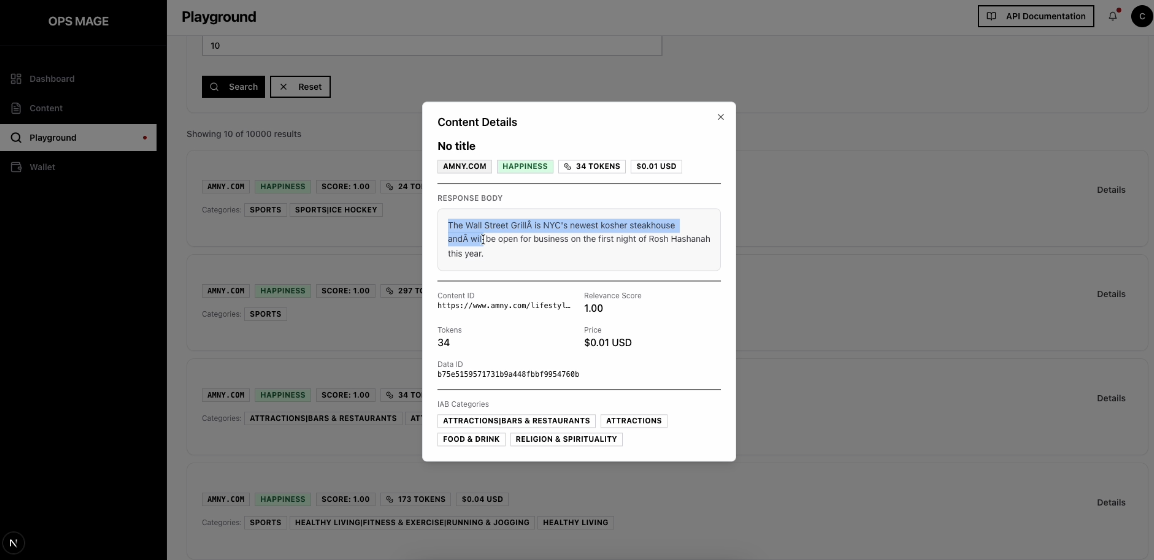Click the Content ID URL value
Screen dimensions: 1154x560
coord(504,305)
